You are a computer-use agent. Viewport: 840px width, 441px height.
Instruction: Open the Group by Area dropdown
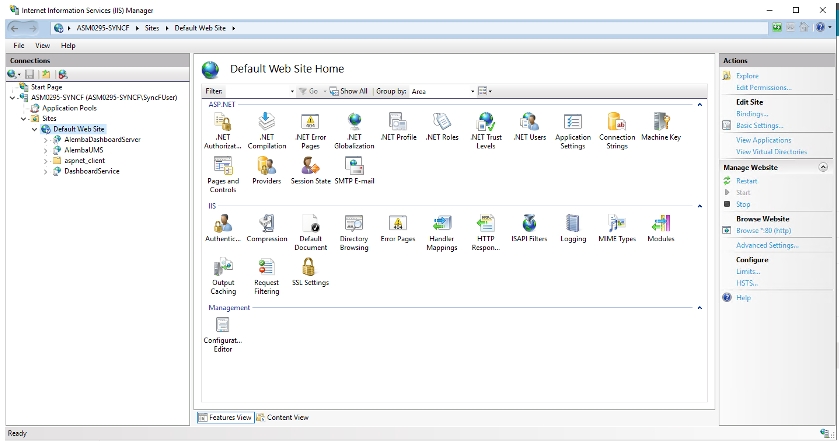(x=442, y=91)
